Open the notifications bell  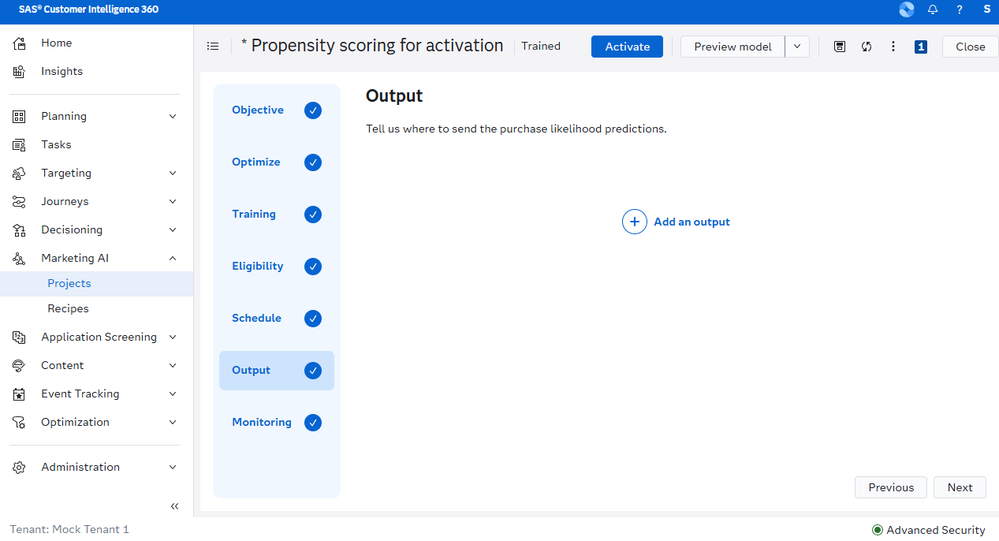tap(933, 10)
